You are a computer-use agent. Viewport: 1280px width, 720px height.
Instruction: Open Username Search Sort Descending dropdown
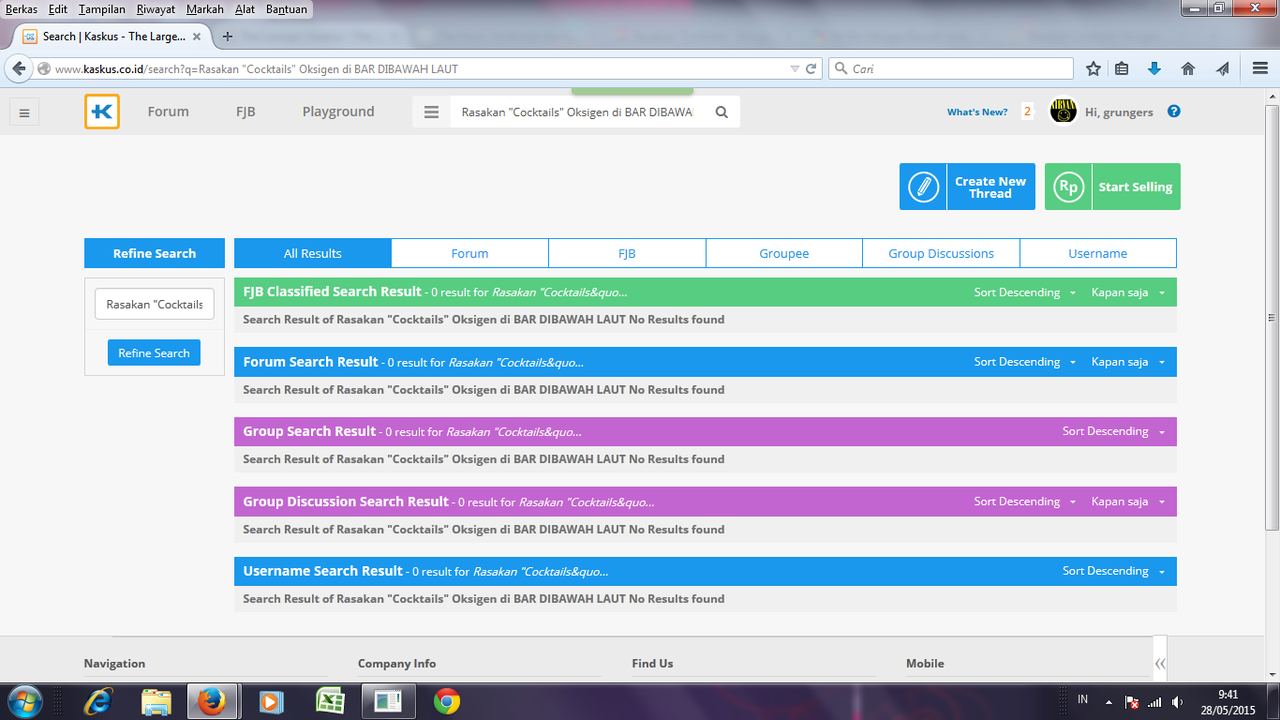point(1114,571)
